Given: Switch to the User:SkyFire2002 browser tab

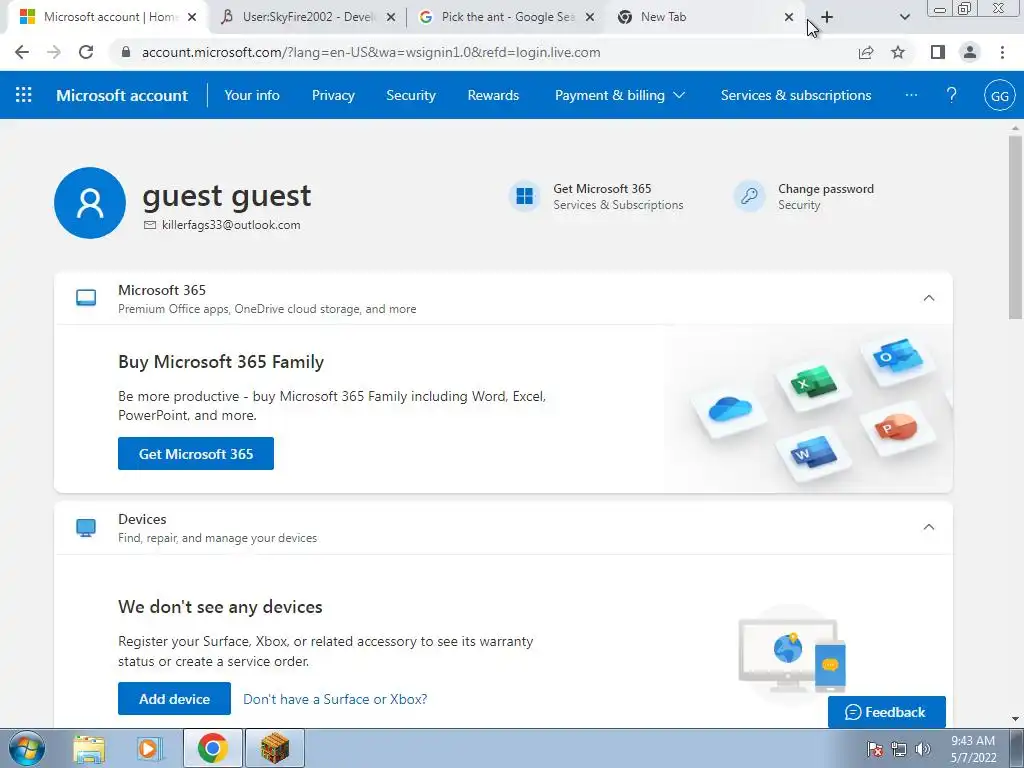Looking at the screenshot, I should 307,17.
